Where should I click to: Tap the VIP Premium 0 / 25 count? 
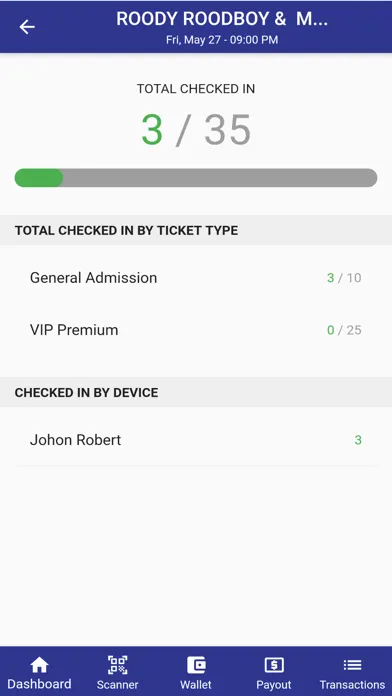point(344,330)
